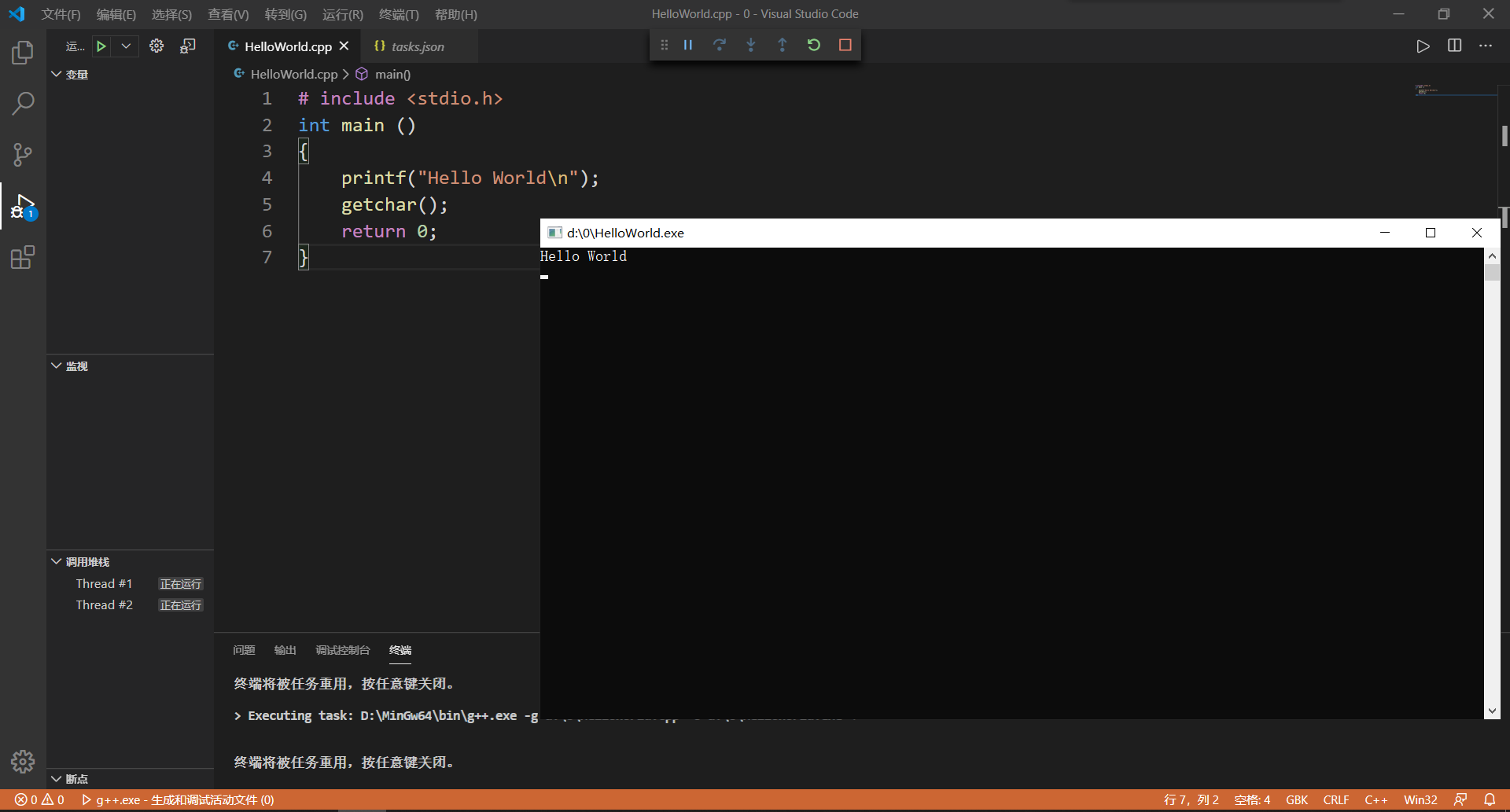Screen dimensions: 1510x812
Task: Click the console window title icon
Action: [554, 233]
